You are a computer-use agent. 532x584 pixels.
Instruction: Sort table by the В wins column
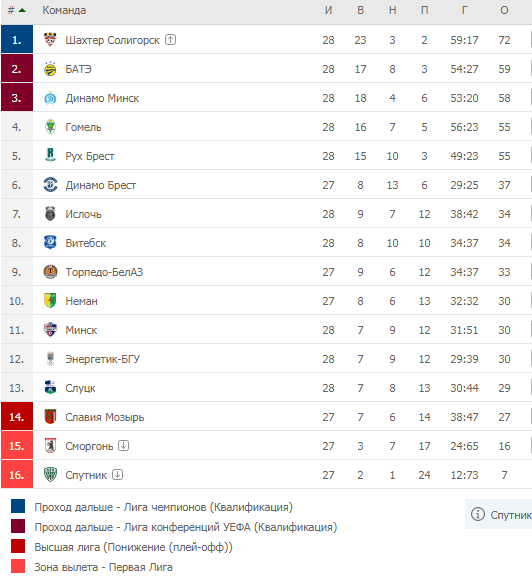coord(360,10)
